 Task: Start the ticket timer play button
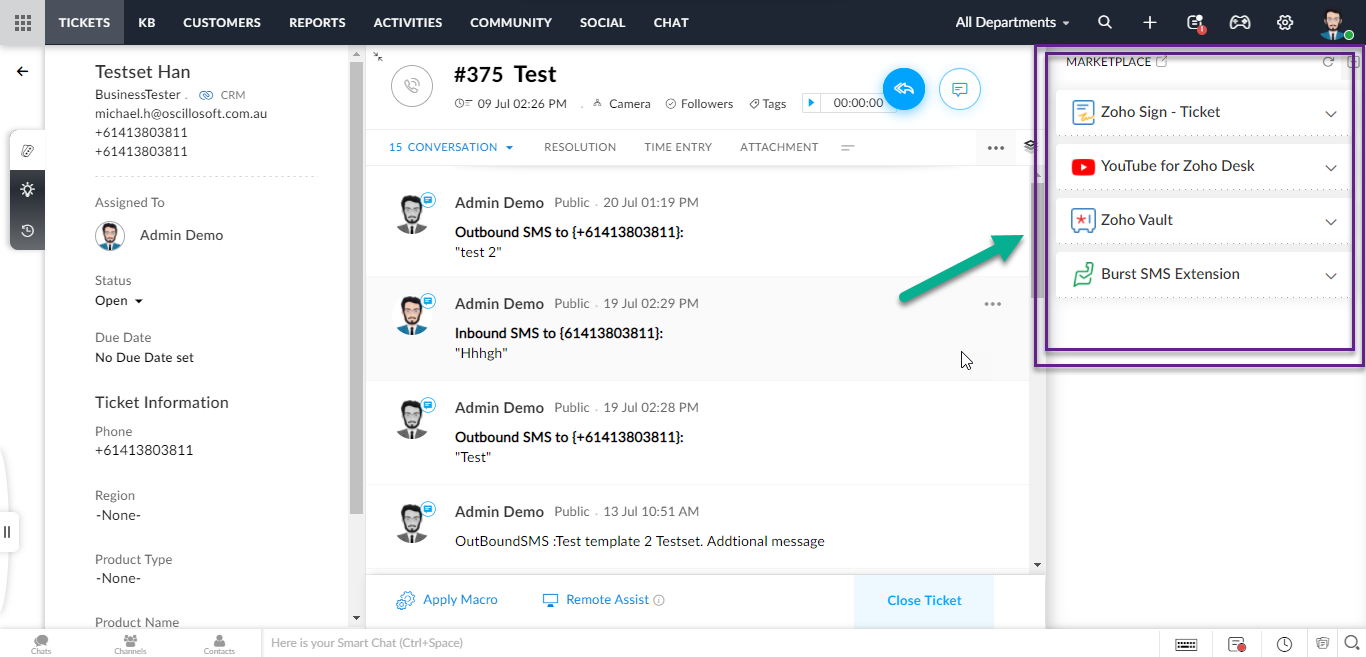pos(810,102)
